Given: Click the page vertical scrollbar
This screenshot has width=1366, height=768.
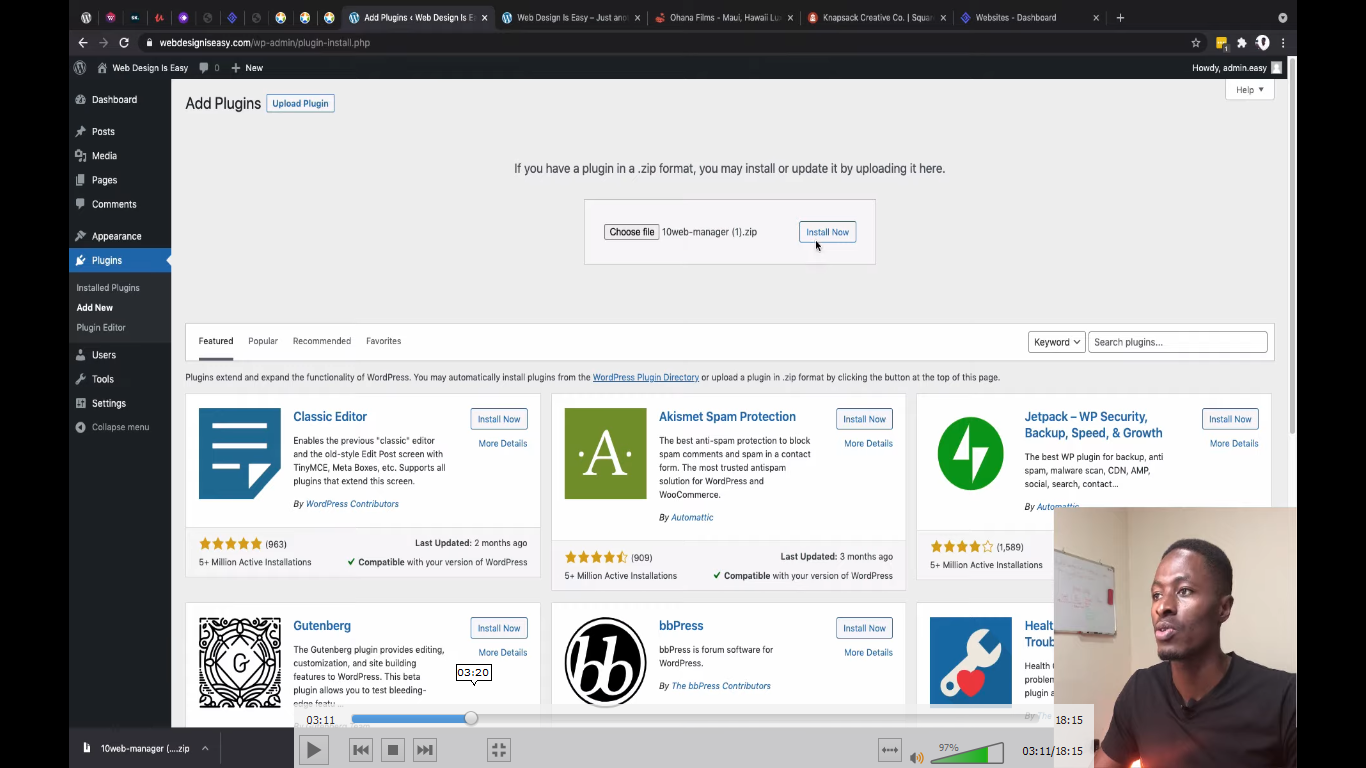Looking at the screenshot, I should click(x=1291, y=245).
